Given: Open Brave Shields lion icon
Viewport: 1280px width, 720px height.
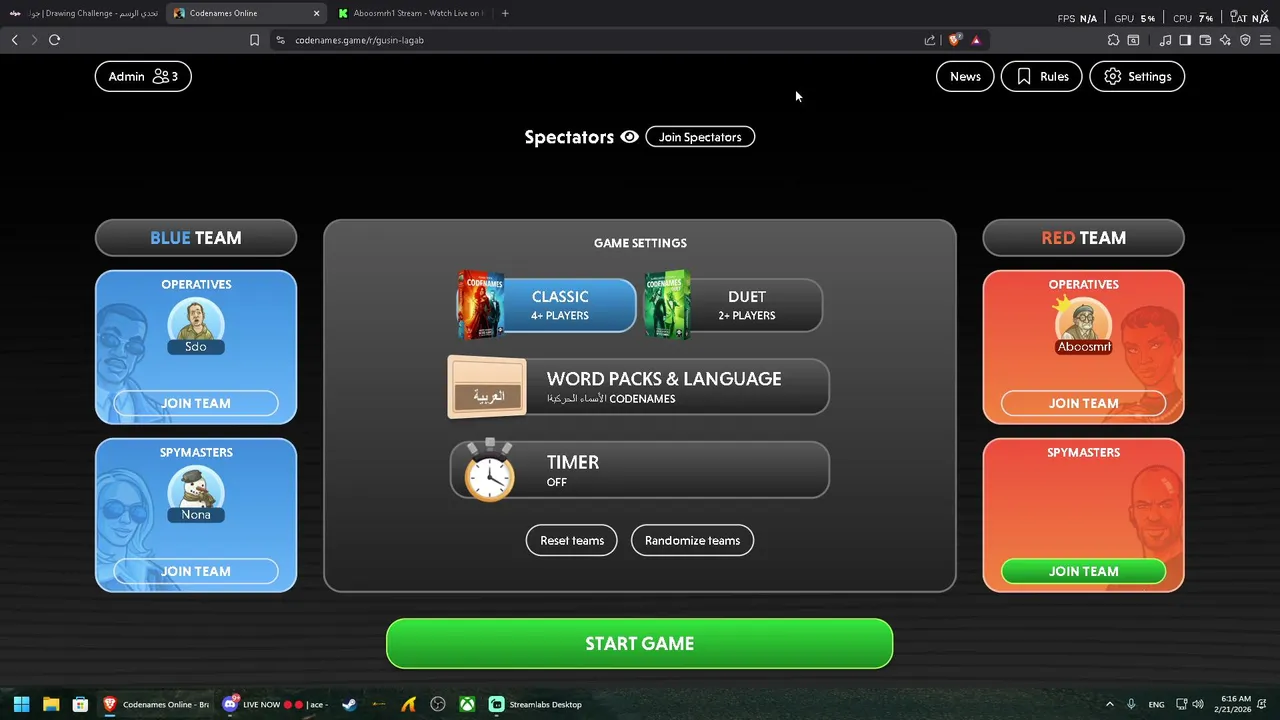Looking at the screenshot, I should pyautogui.click(x=954, y=40).
